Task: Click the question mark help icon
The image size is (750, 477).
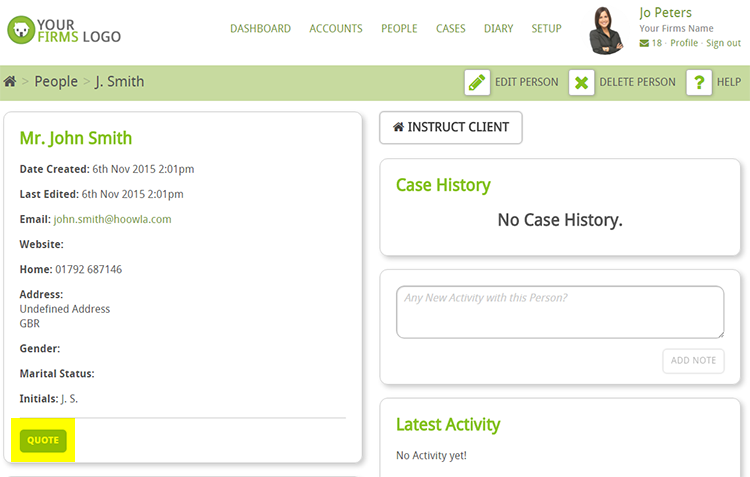Action: click(x=699, y=82)
